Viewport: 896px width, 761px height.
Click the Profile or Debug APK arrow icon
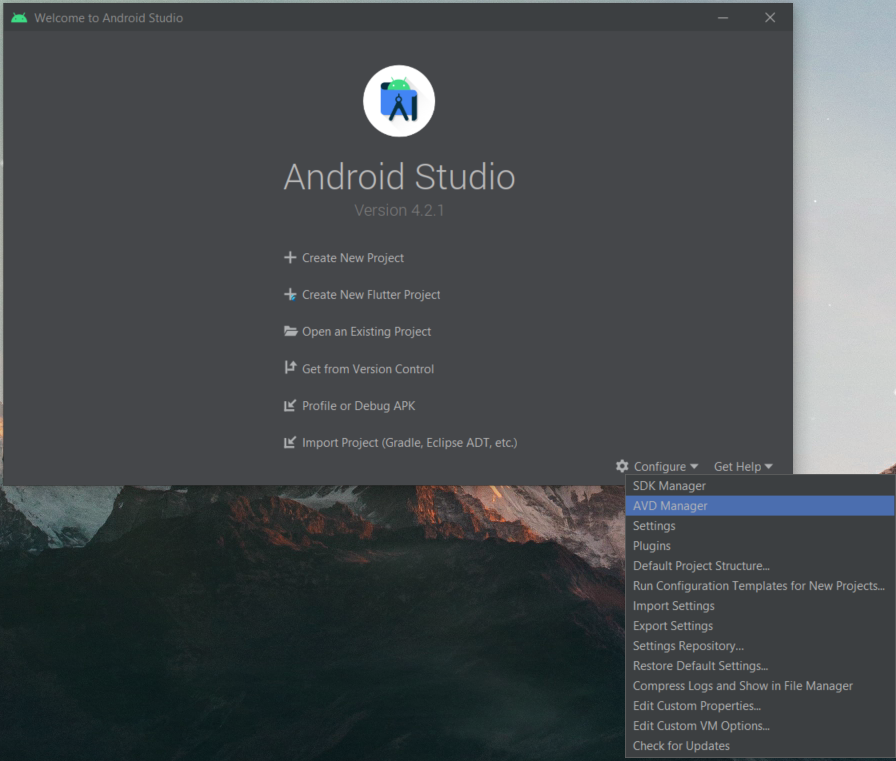click(x=290, y=406)
